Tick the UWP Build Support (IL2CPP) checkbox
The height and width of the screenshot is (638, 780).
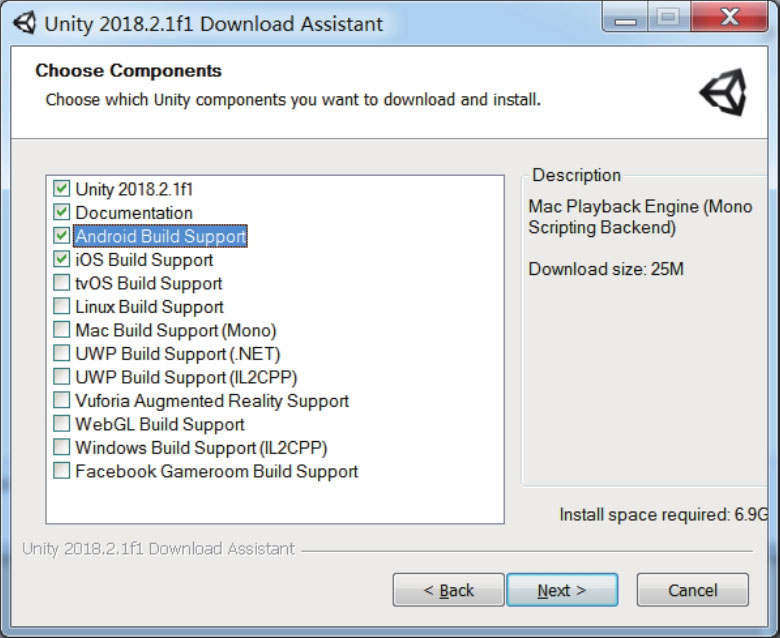pyautogui.click(x=61, y=376)
